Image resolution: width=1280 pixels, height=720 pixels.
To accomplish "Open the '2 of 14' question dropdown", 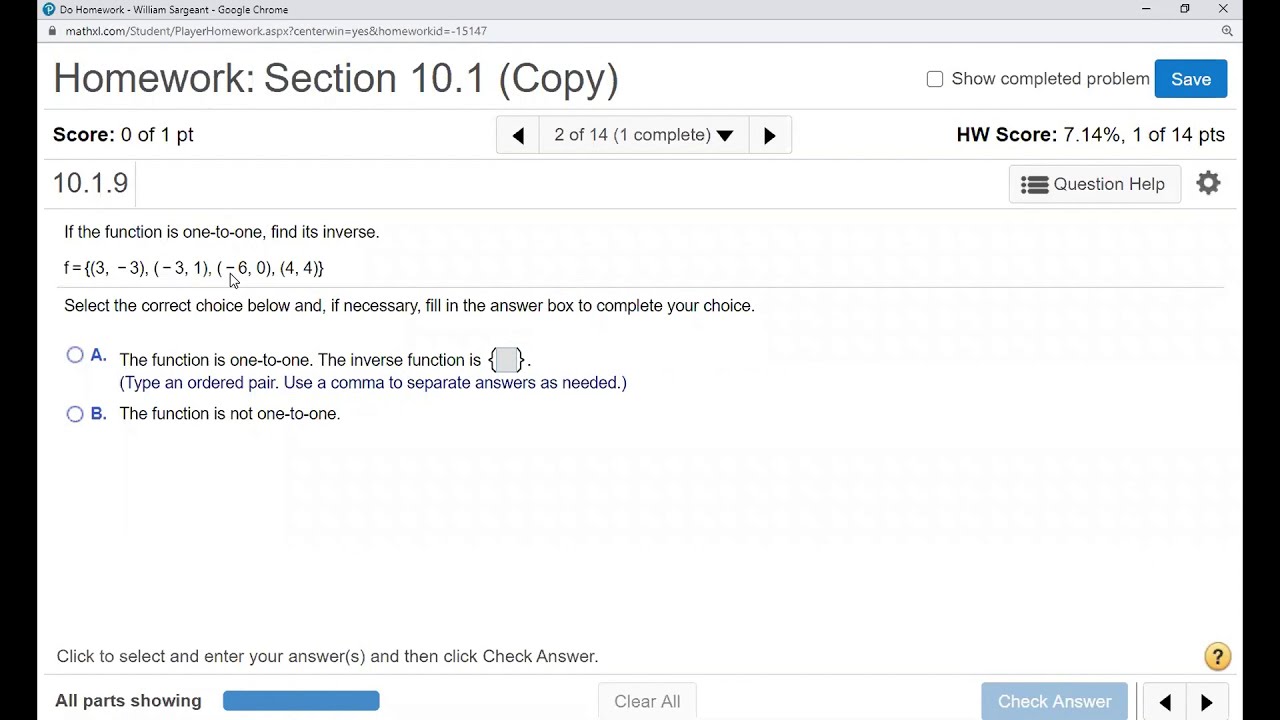I will 643,135.
